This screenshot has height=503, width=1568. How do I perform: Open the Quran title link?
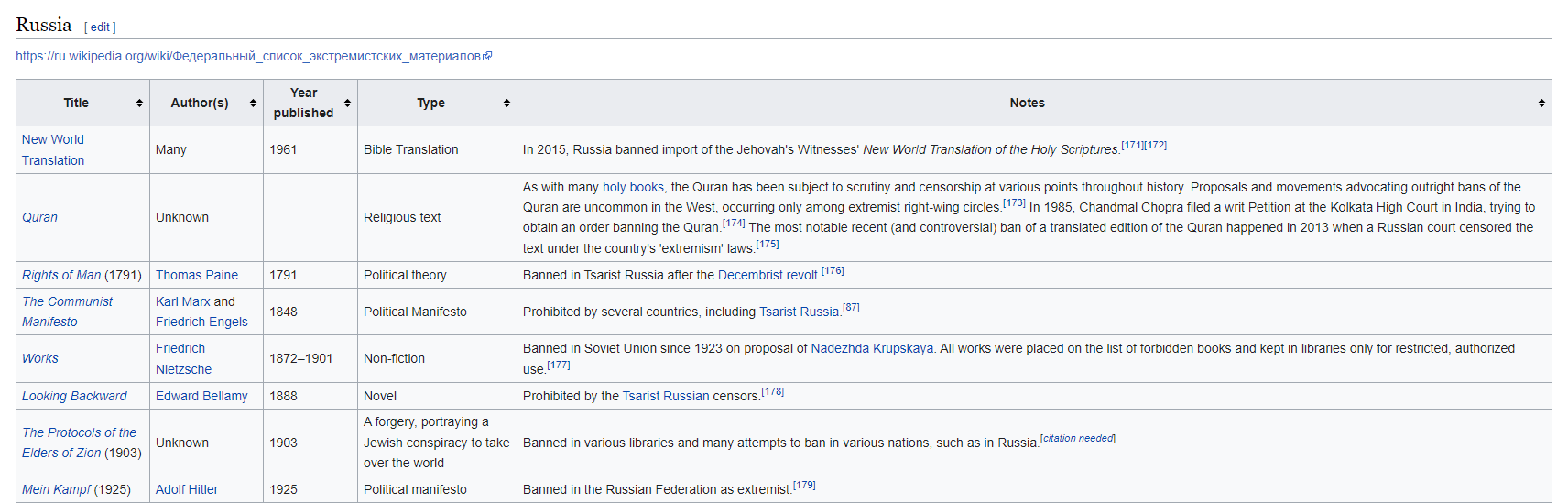tap(39, 217)
